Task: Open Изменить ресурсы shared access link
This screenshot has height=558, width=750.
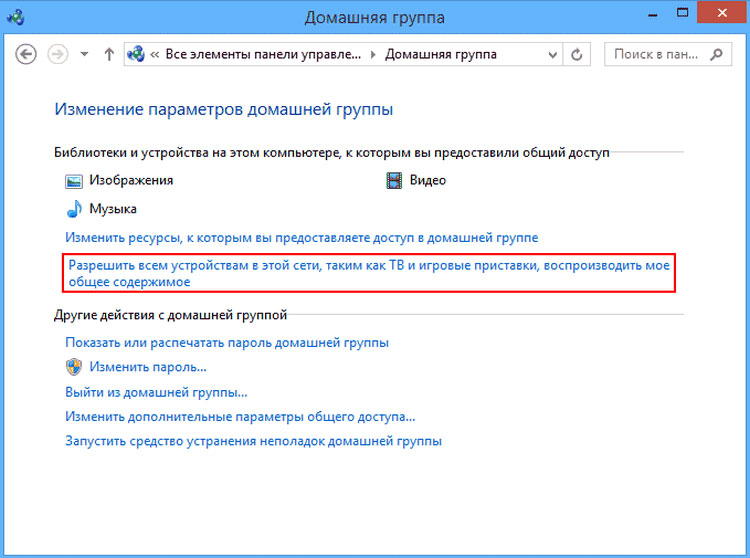Action: click(x=301, y=238)
